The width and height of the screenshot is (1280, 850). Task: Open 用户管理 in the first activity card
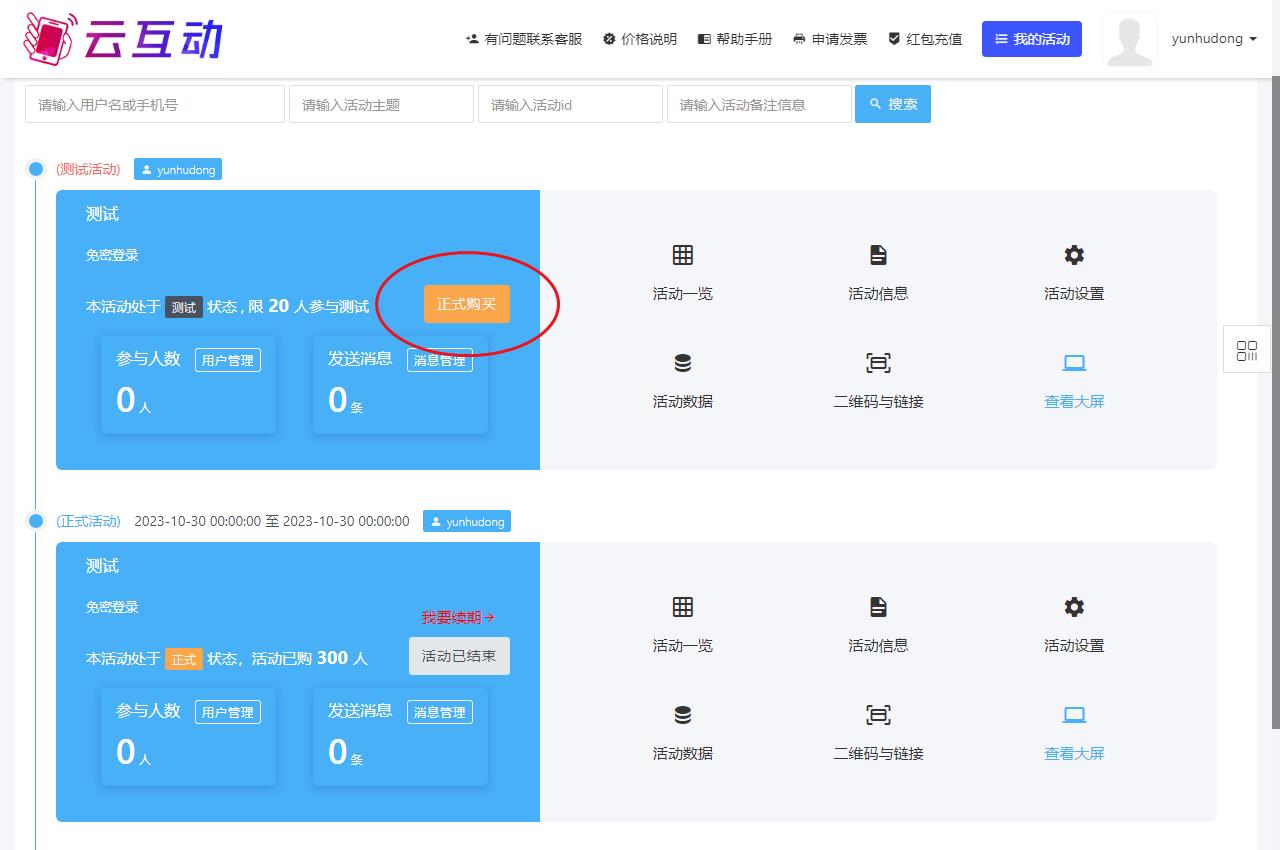tap(227, 360)
